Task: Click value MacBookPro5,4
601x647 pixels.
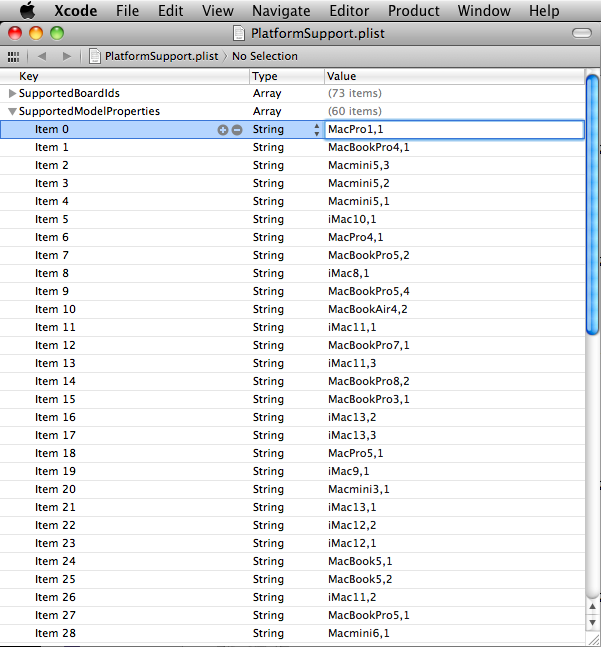Action: pyautogui.click(x=369, y=291)
